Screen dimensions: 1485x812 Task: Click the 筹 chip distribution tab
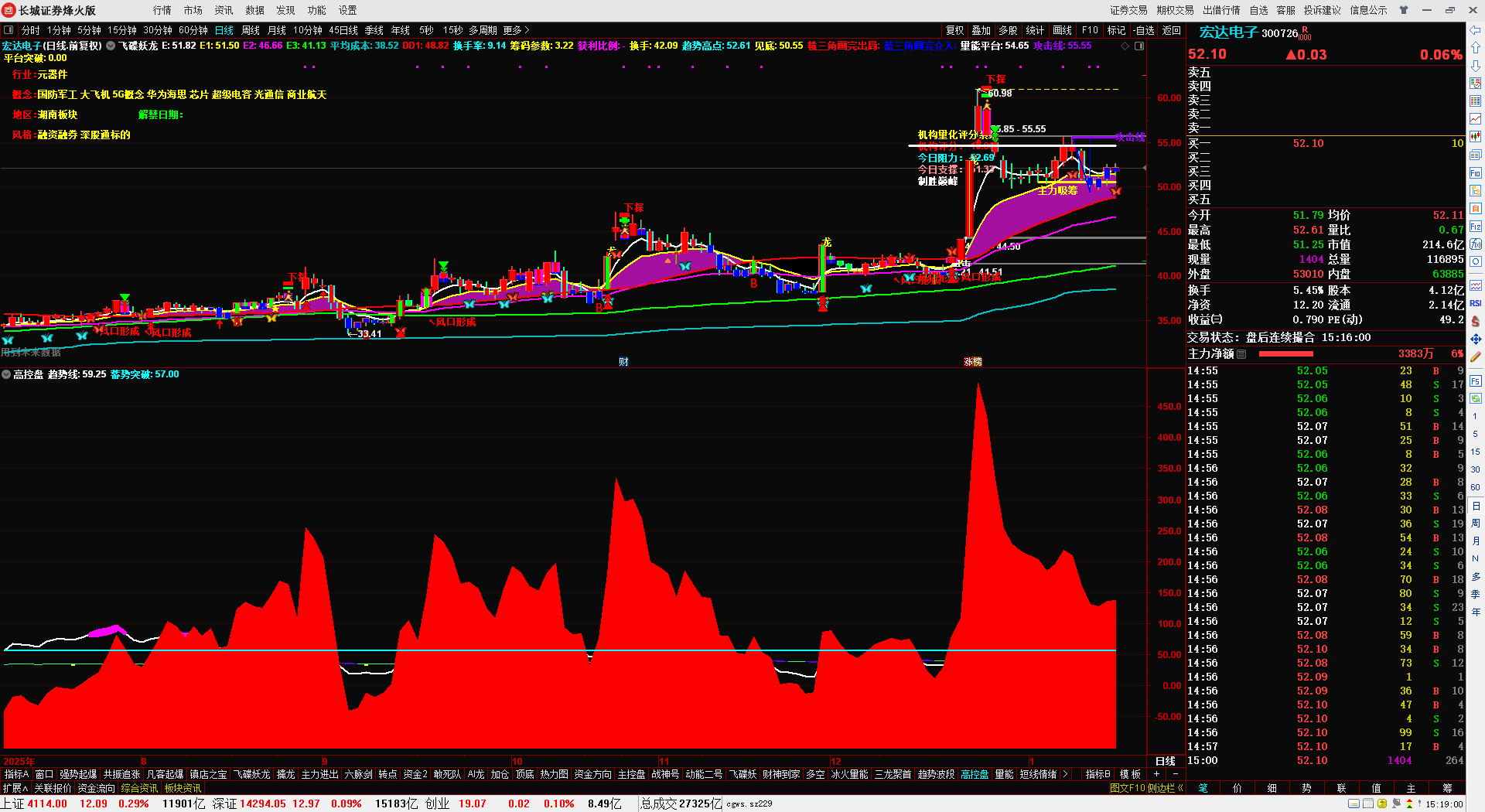coord(1447,788)
